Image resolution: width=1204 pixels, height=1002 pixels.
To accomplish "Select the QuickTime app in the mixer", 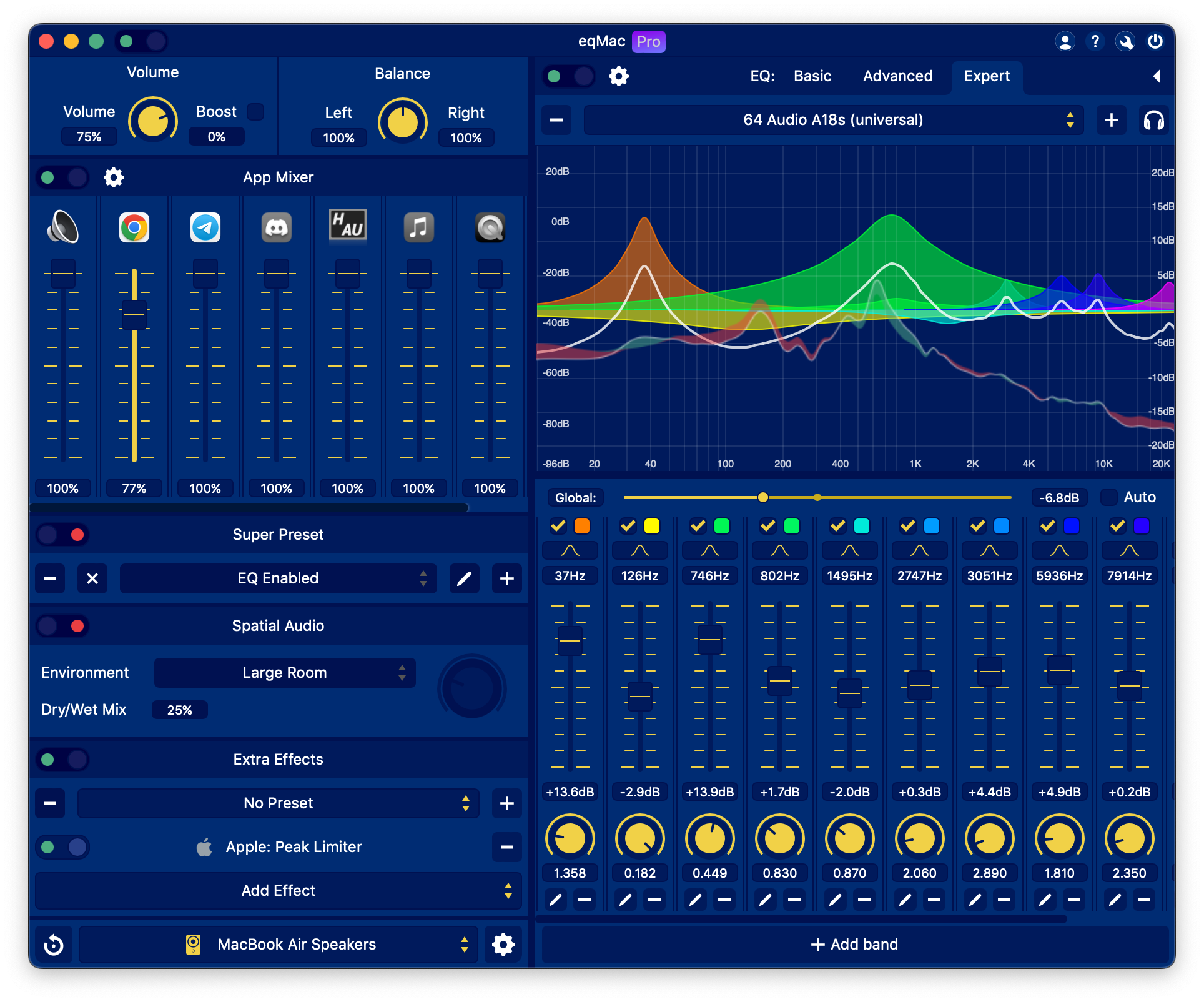I will coord(490,227).
